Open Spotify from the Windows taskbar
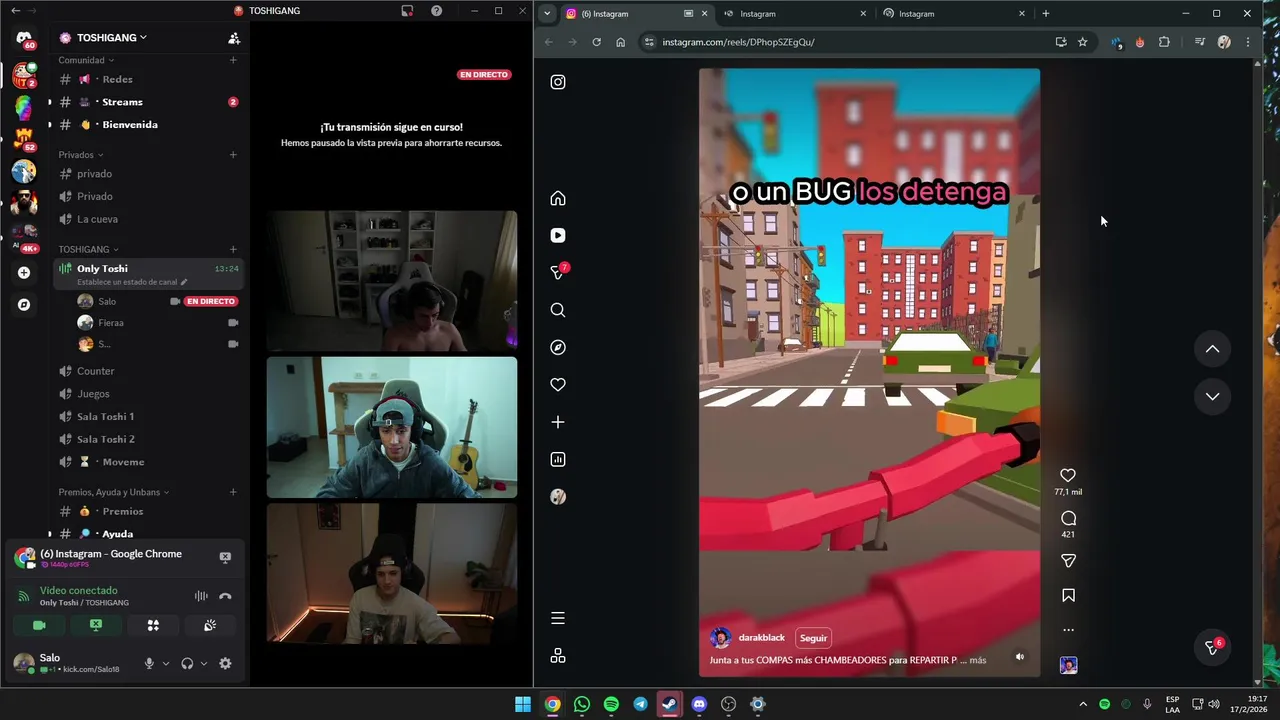 coord(611,704)
